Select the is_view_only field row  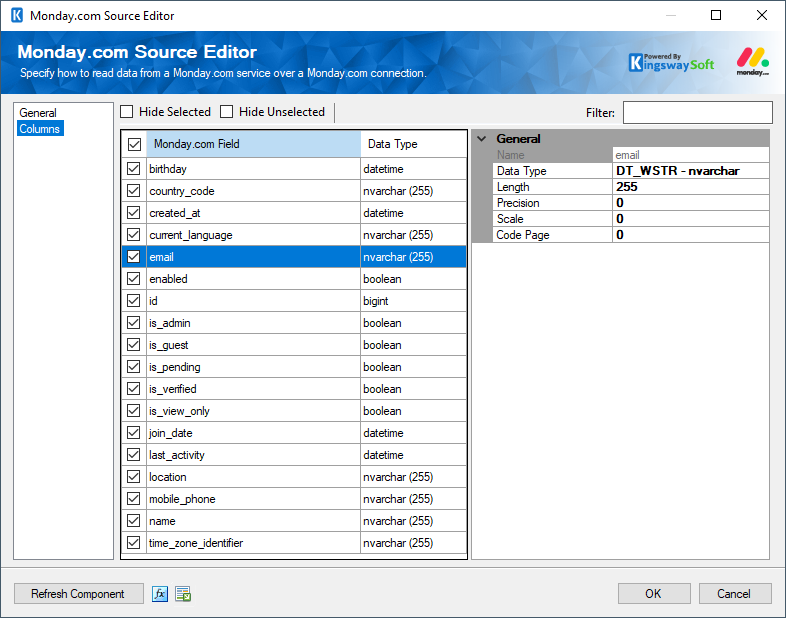pyautogui.click(x=294, y=411)
